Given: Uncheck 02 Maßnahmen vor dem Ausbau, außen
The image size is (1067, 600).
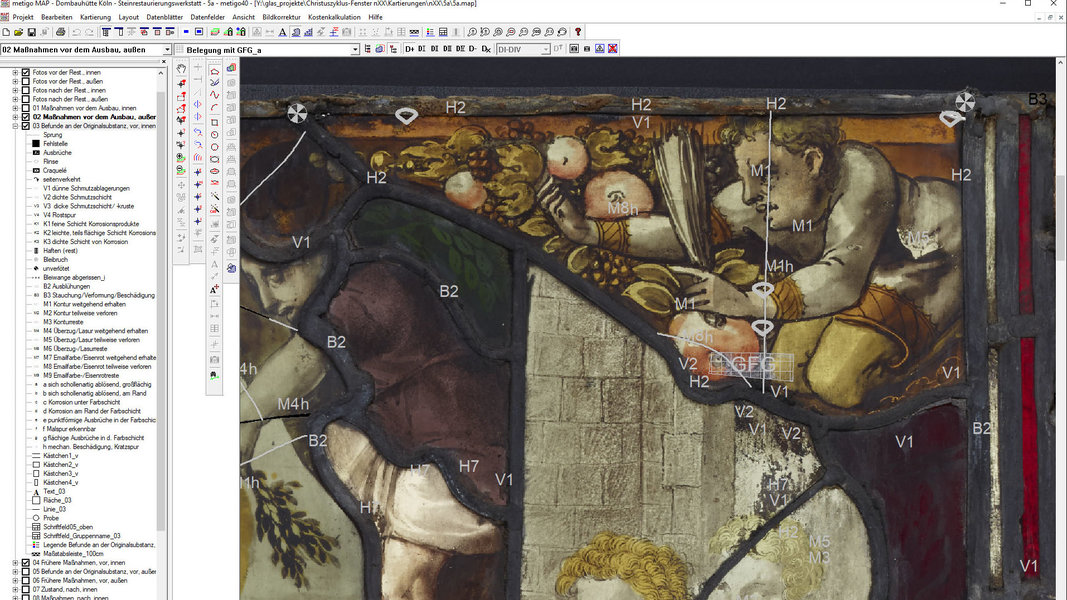Looking at the screenshot, I should pyautogui.click(x=26, y=117).
